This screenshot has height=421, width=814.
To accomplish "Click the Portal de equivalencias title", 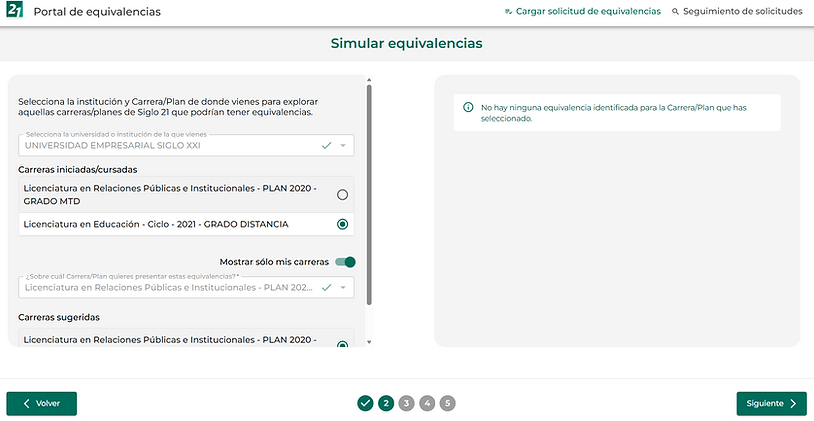I will point(97,12).
